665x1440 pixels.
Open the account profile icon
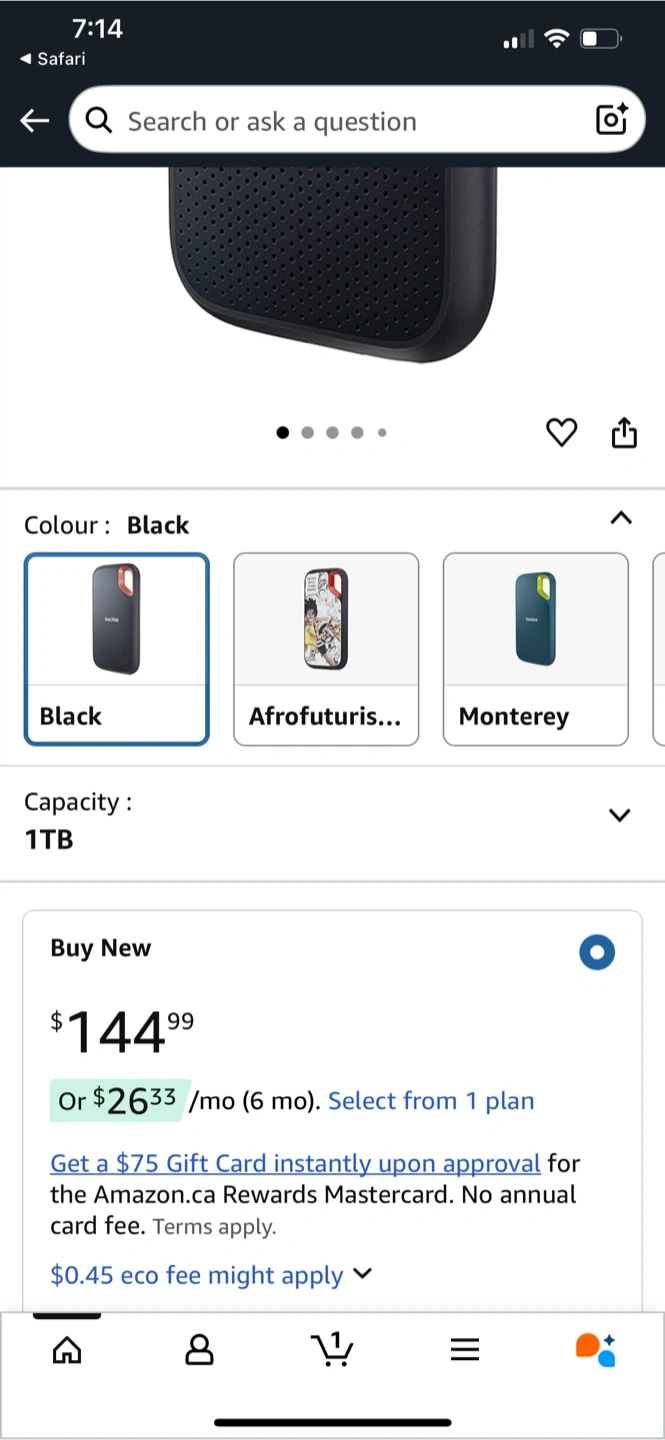(x=200, y=1350)
